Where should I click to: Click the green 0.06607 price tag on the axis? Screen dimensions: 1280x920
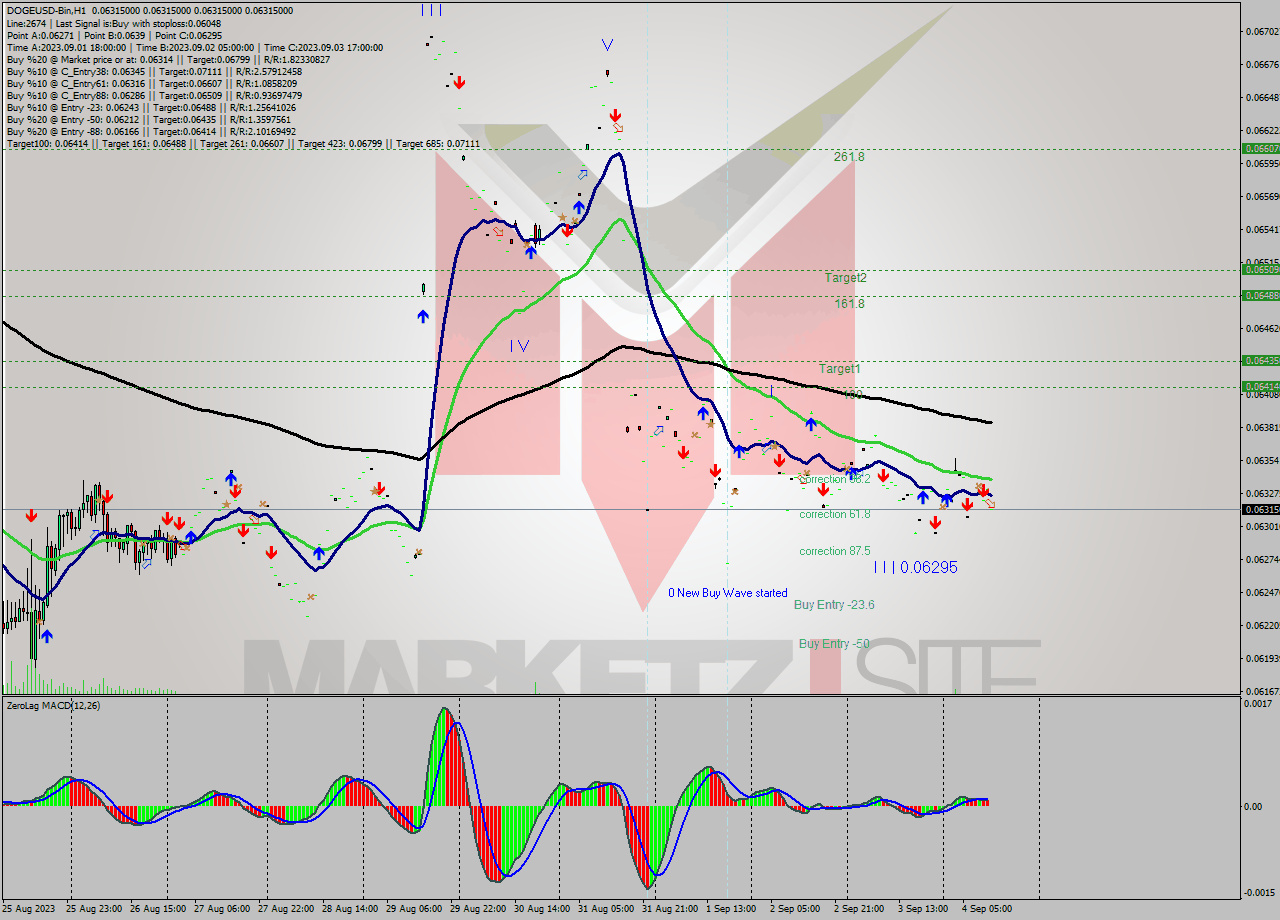click(1259, 148)
